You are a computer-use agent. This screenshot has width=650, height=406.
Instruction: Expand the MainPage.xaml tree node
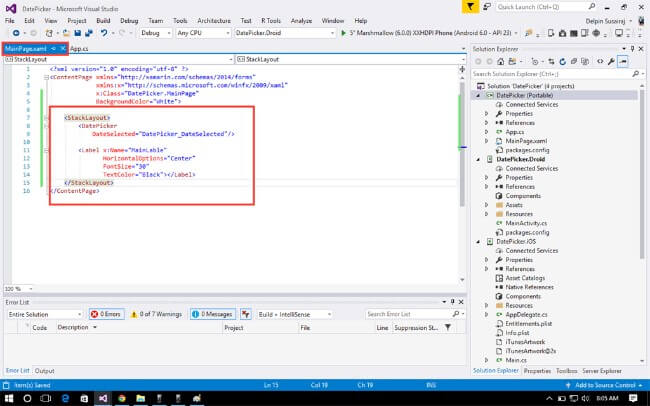tap(487, 140)
